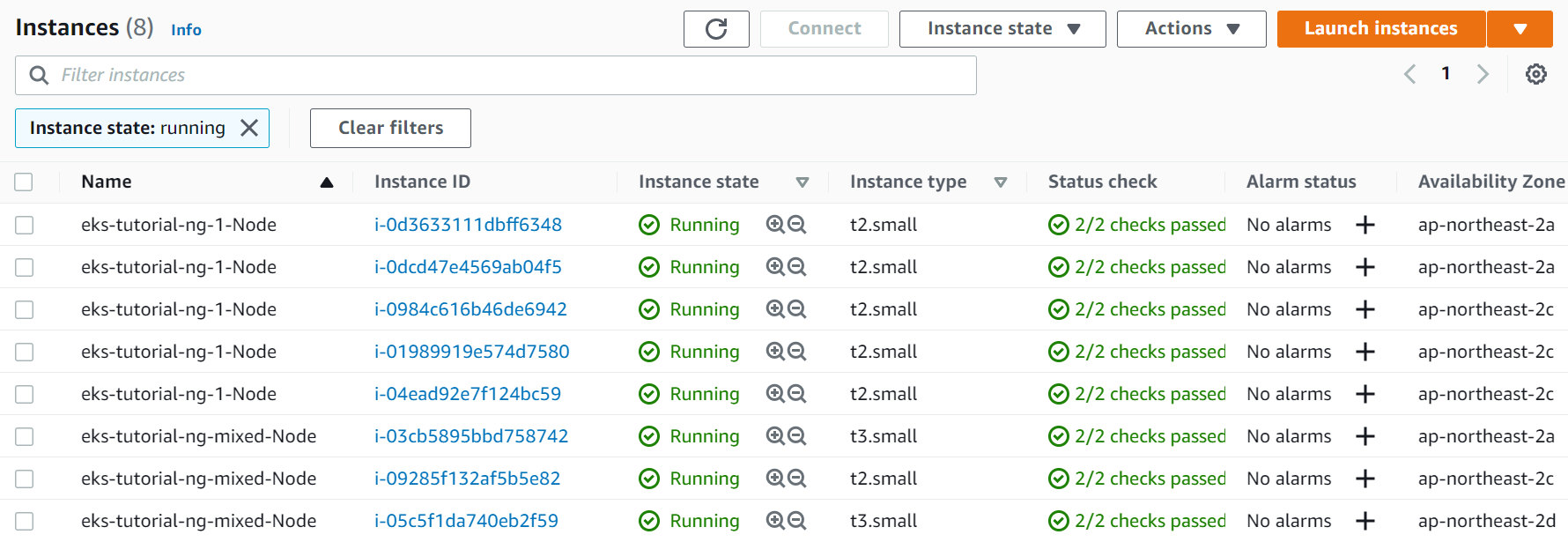Focus the Filter instances search field
1568x542 pixels.
tap(496, 76)
